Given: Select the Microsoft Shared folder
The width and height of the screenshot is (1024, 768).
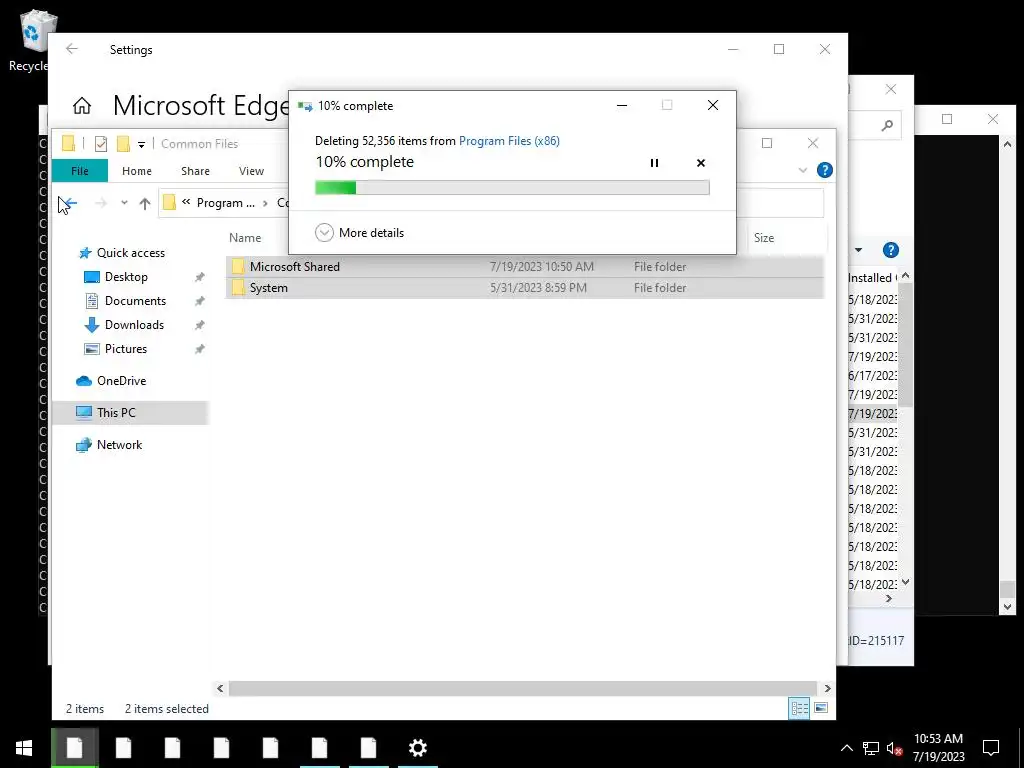Looking at the screenshot, I should point(524,266).
